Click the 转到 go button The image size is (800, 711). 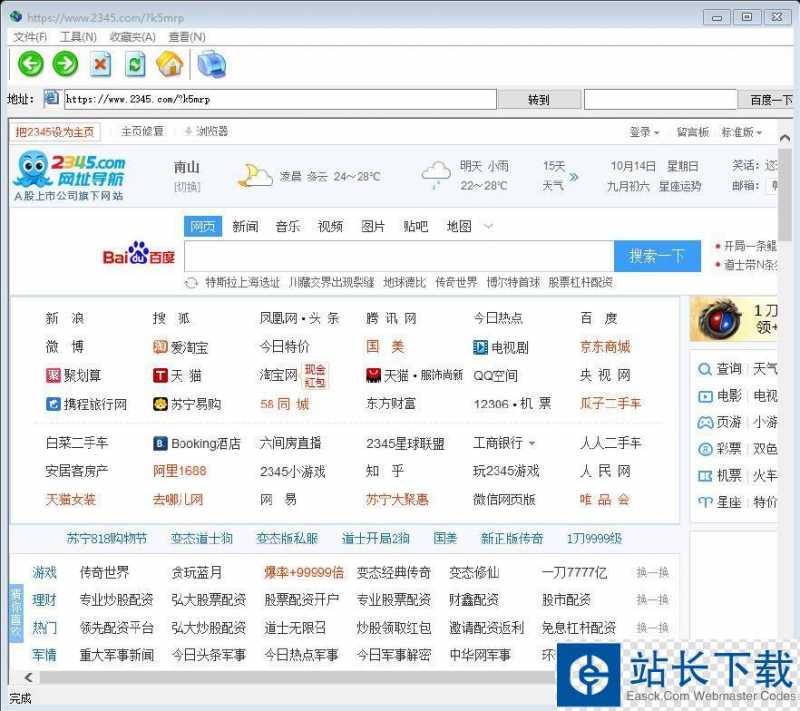pyautogui.click(x=539, y=99)
